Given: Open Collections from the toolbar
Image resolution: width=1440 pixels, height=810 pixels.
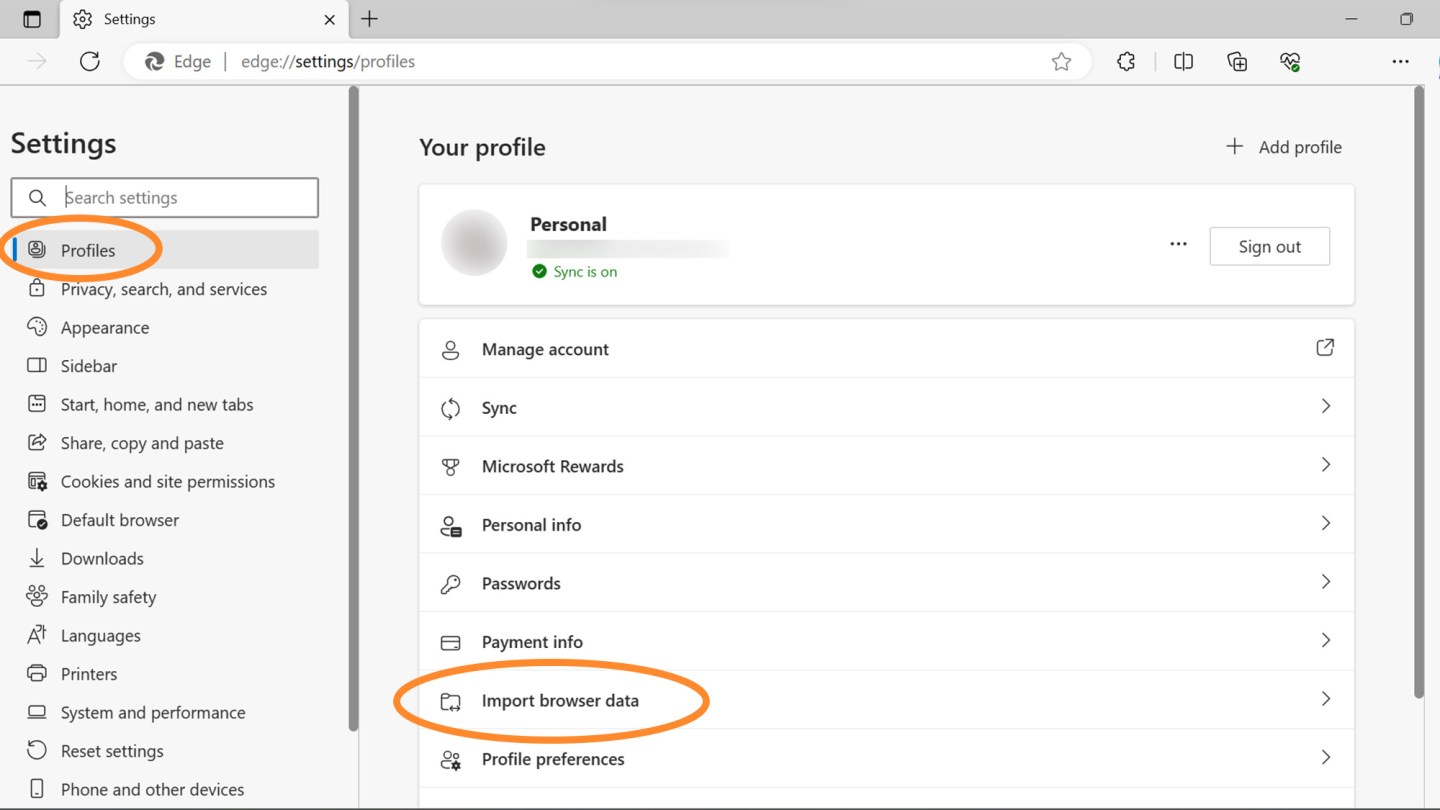Looking at the screenshot, I should click(1237, 61).
